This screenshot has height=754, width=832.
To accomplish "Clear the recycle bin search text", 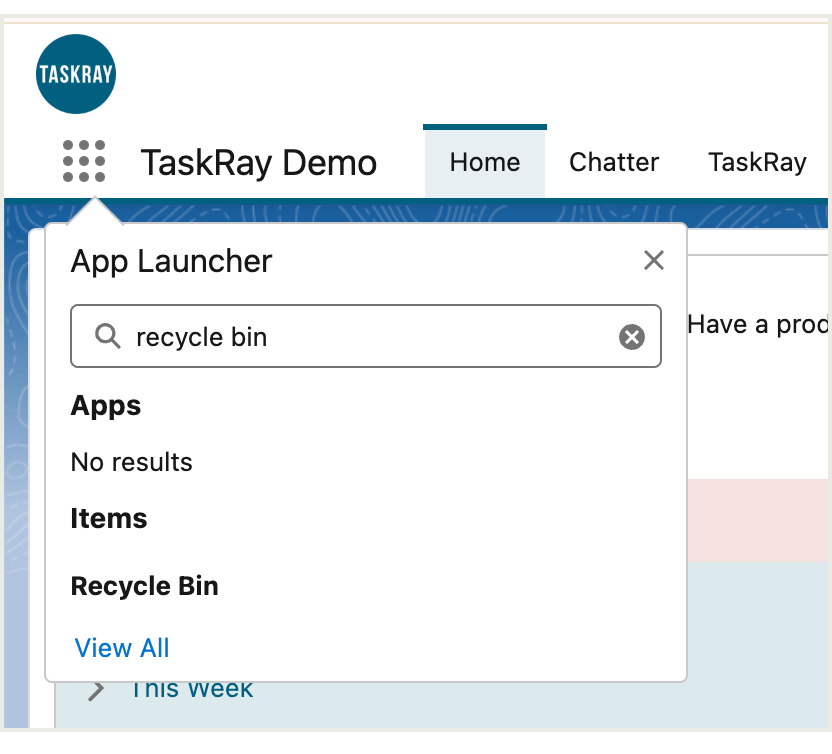I will point(631,337).
